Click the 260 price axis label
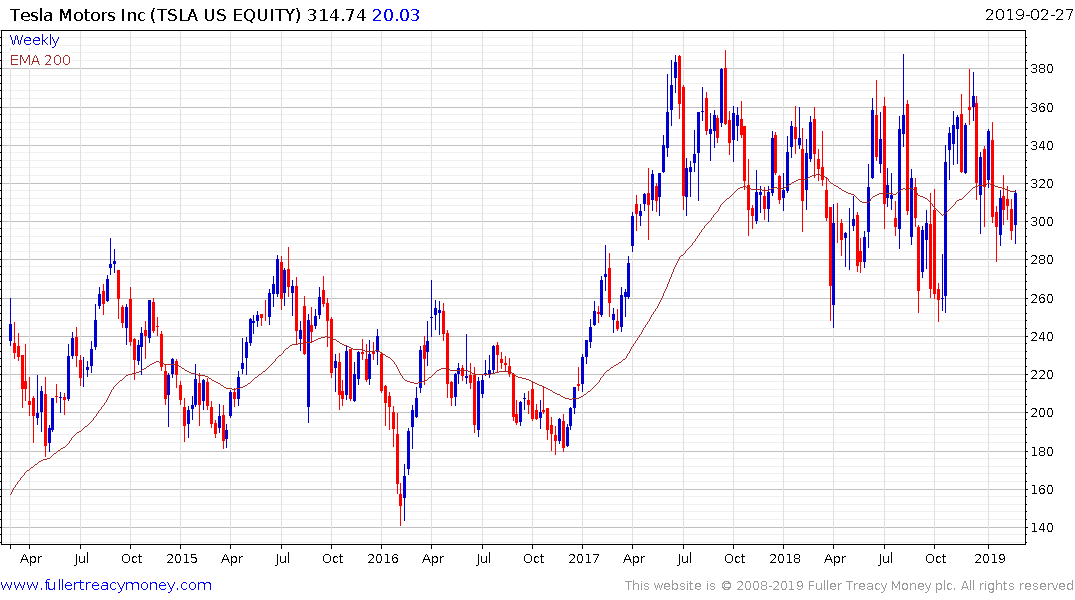Image resolution: width=1075 pixels, height=600 pixels. click(x=1041, y=298)
